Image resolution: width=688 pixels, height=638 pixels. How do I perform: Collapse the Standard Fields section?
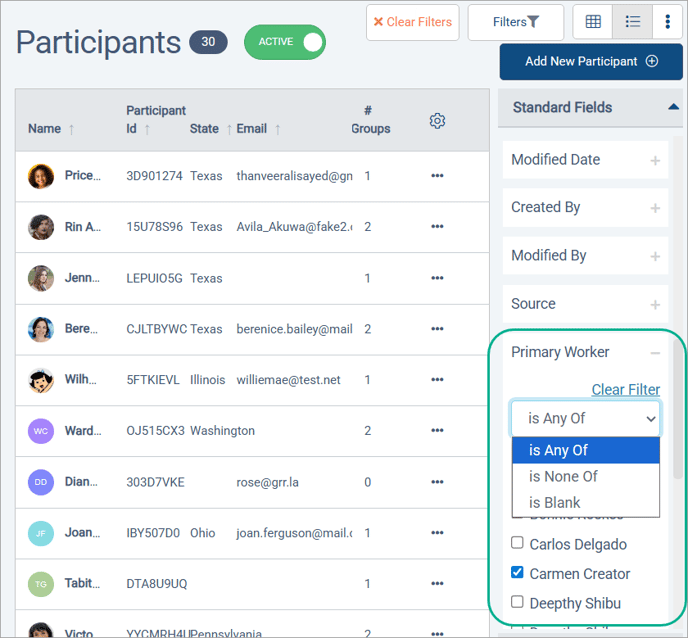click(x=673, y=107)
